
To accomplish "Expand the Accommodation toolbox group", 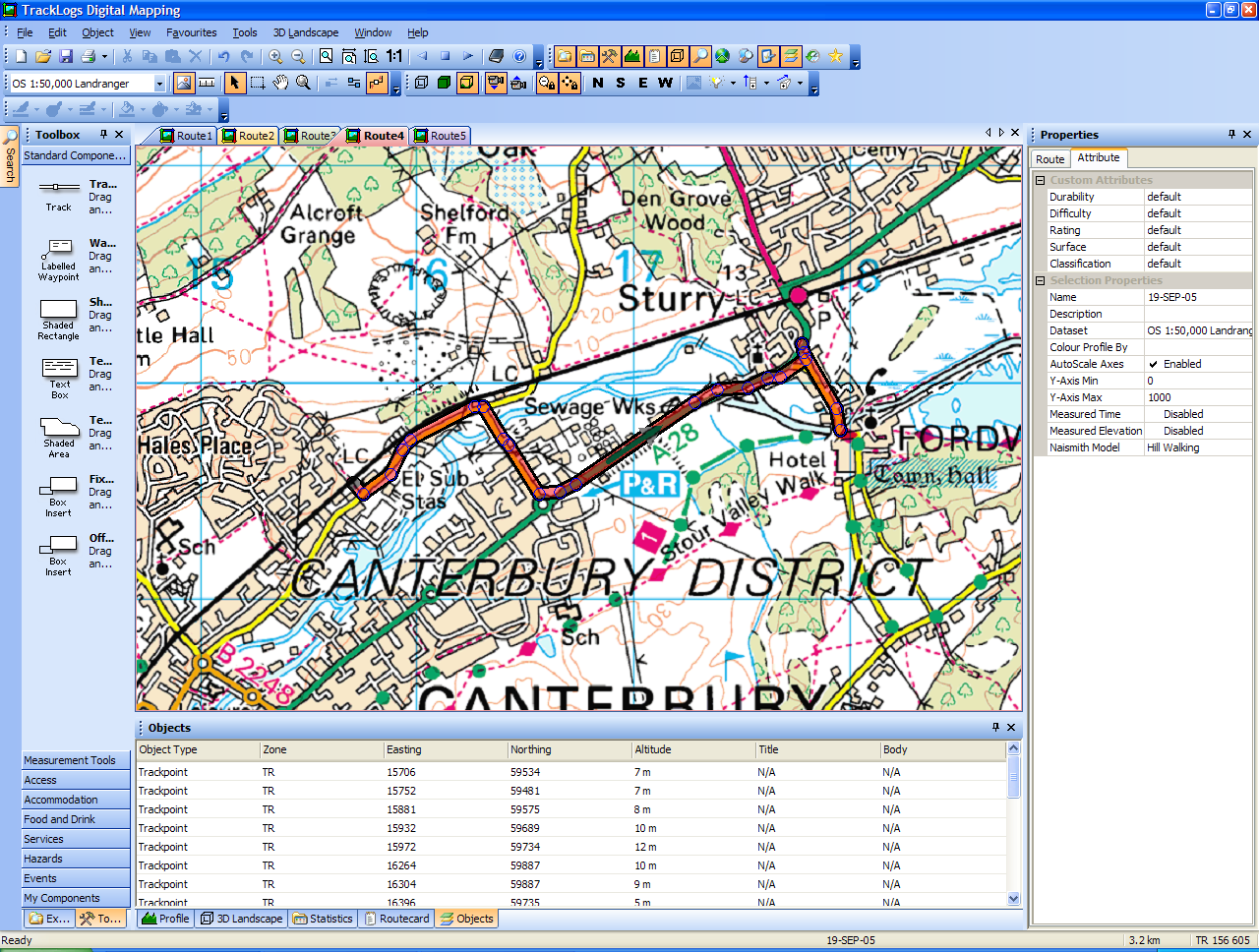I will click(x=76, y=800).
